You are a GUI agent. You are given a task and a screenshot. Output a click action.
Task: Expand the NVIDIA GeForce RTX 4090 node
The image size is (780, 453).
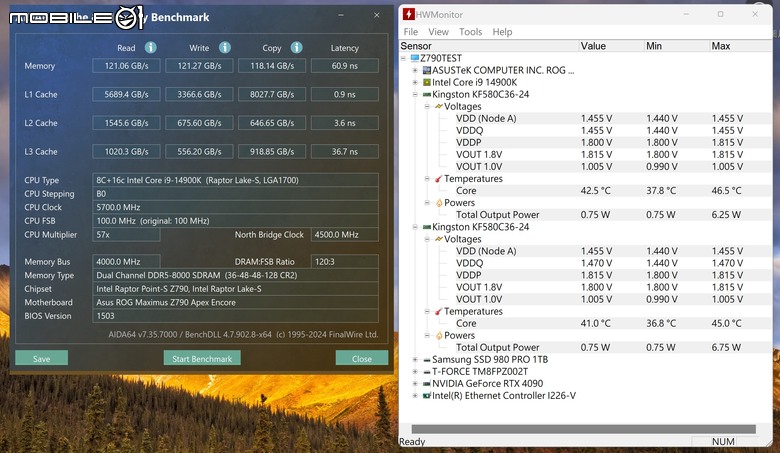415,383
